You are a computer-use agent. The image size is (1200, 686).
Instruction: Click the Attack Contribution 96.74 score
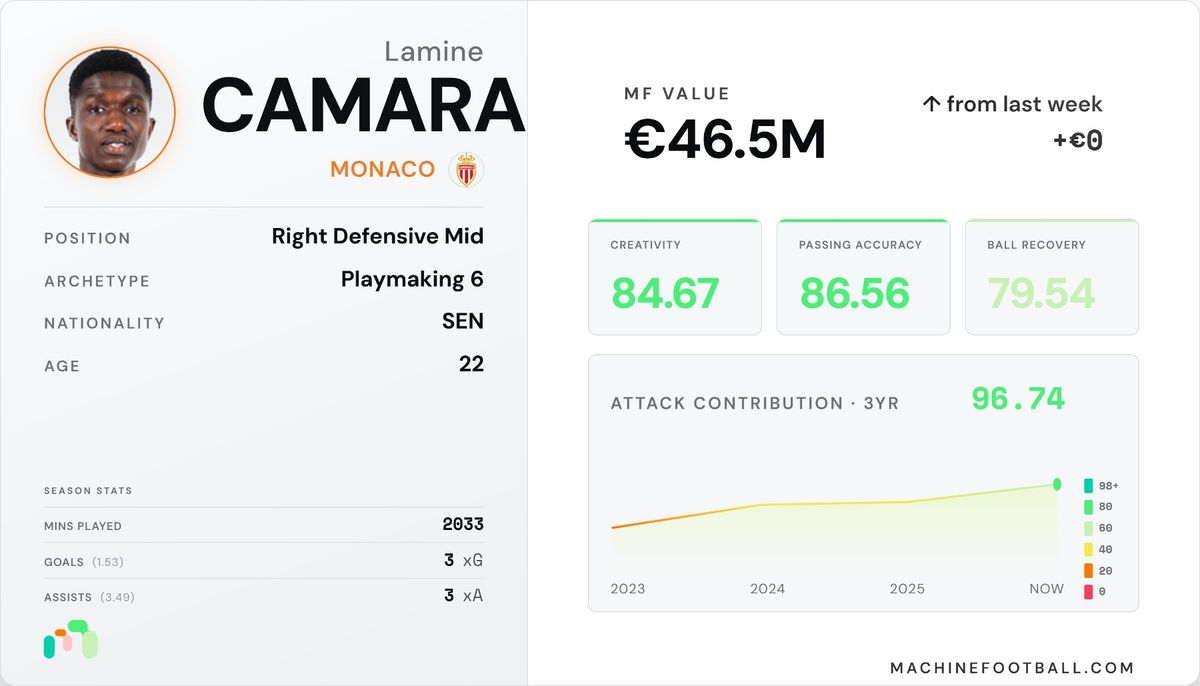(1018, 399)
